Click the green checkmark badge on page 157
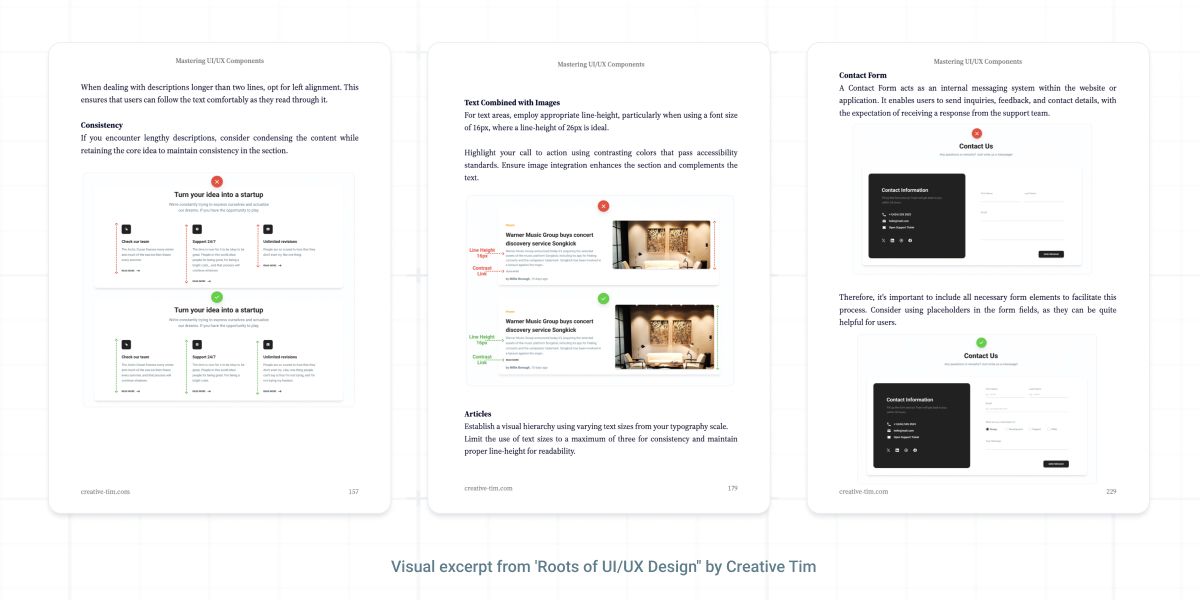This screenshot has height=600, width=1200. 217,297
